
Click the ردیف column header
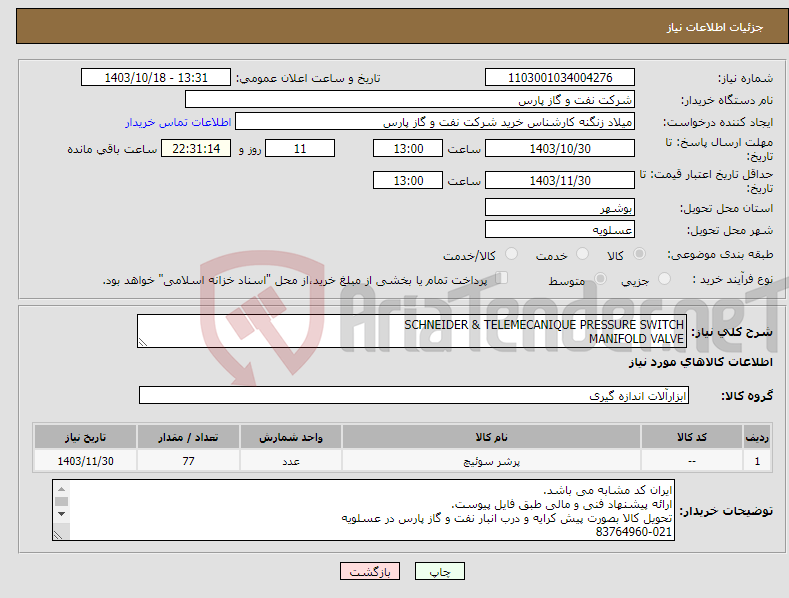coord(757,437)
